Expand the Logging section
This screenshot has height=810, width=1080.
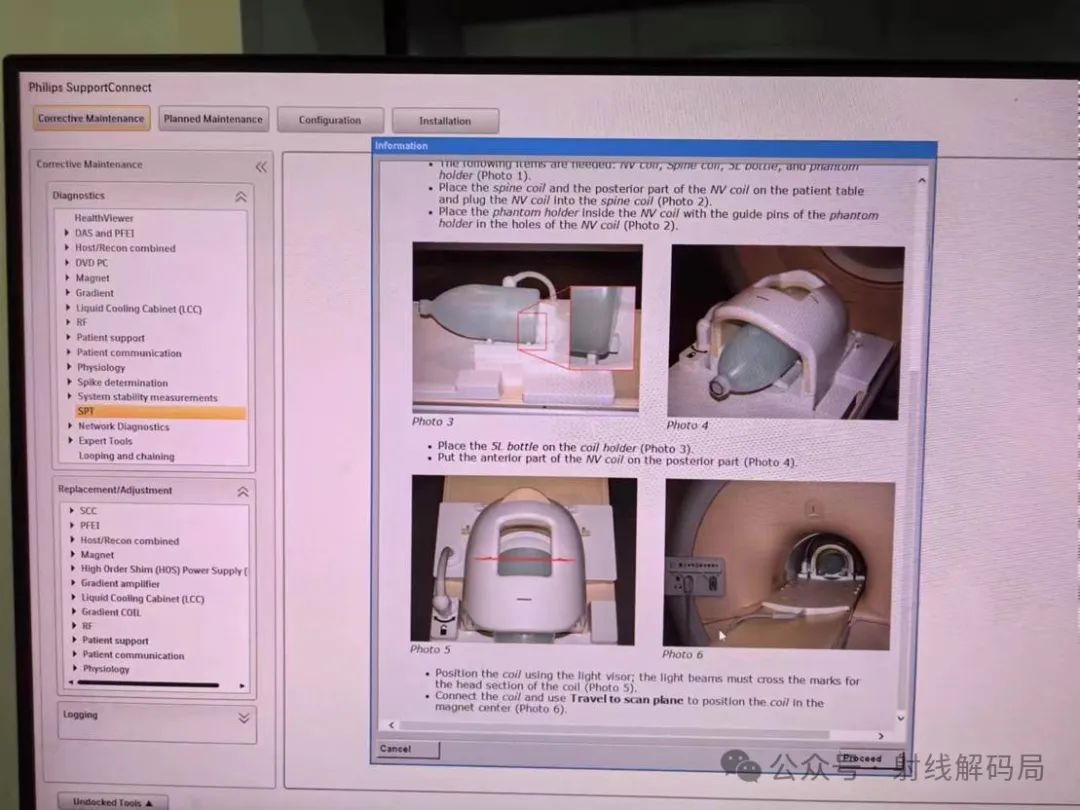pos(243,718)
